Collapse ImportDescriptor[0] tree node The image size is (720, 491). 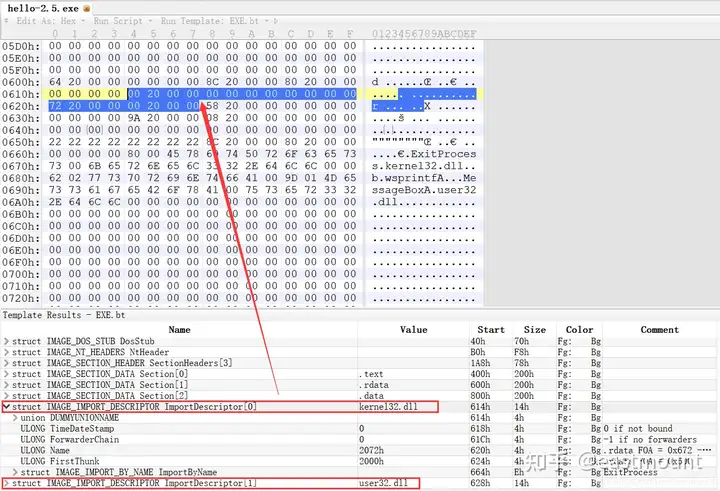point(6,406)
